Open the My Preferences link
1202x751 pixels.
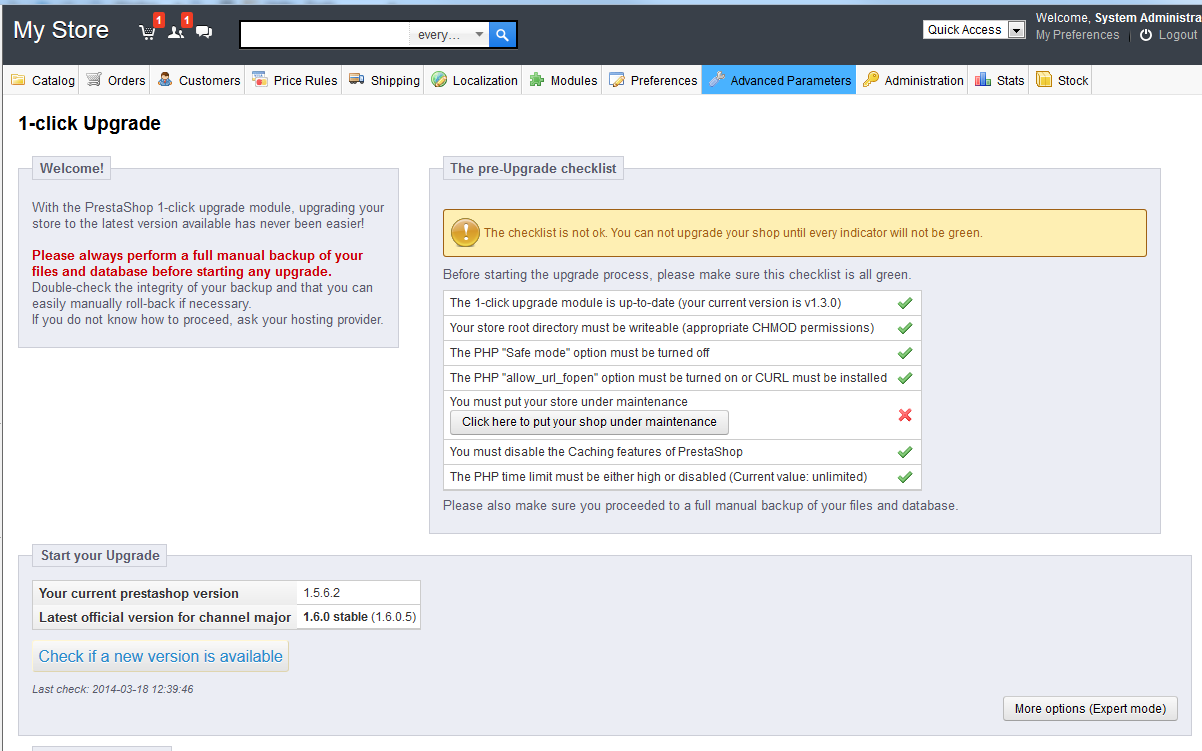click(1077, 35)
